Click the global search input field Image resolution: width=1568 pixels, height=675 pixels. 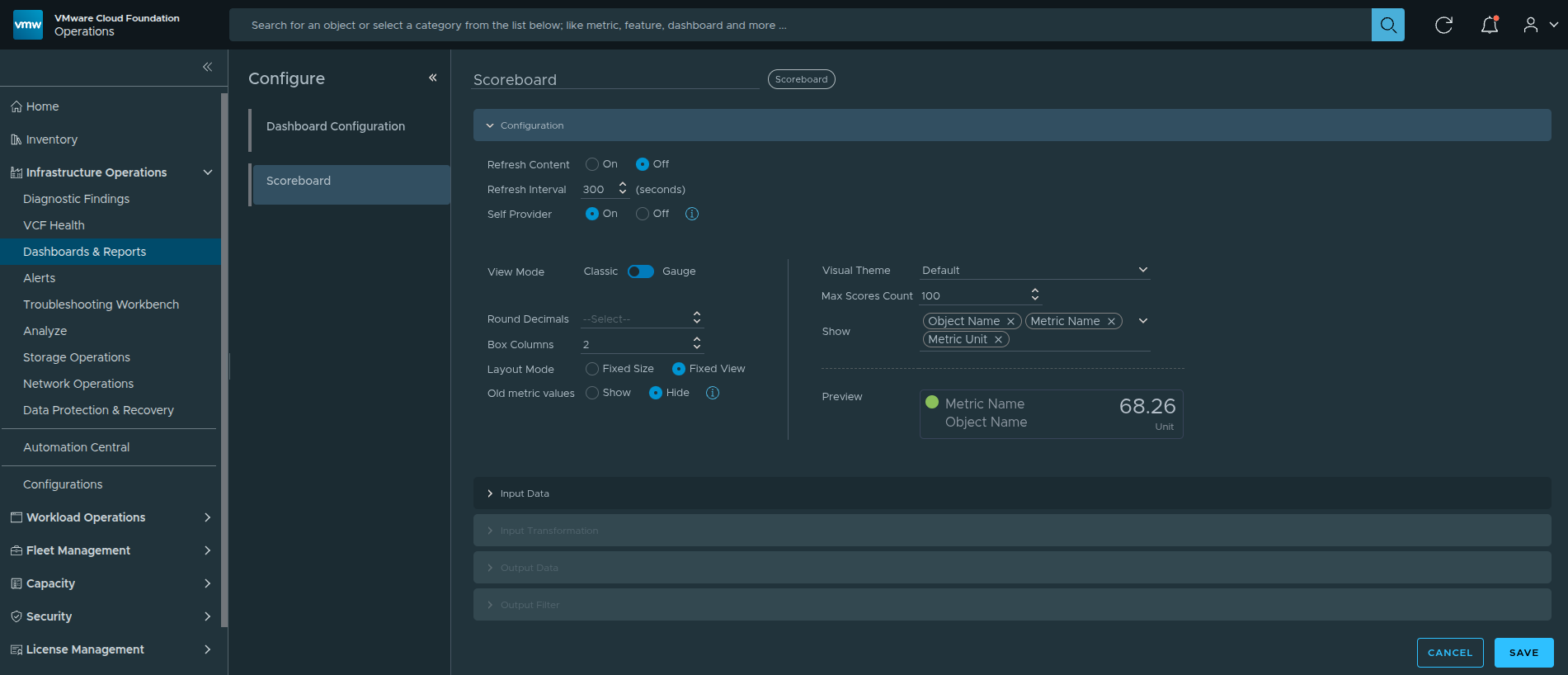point(800,25)
